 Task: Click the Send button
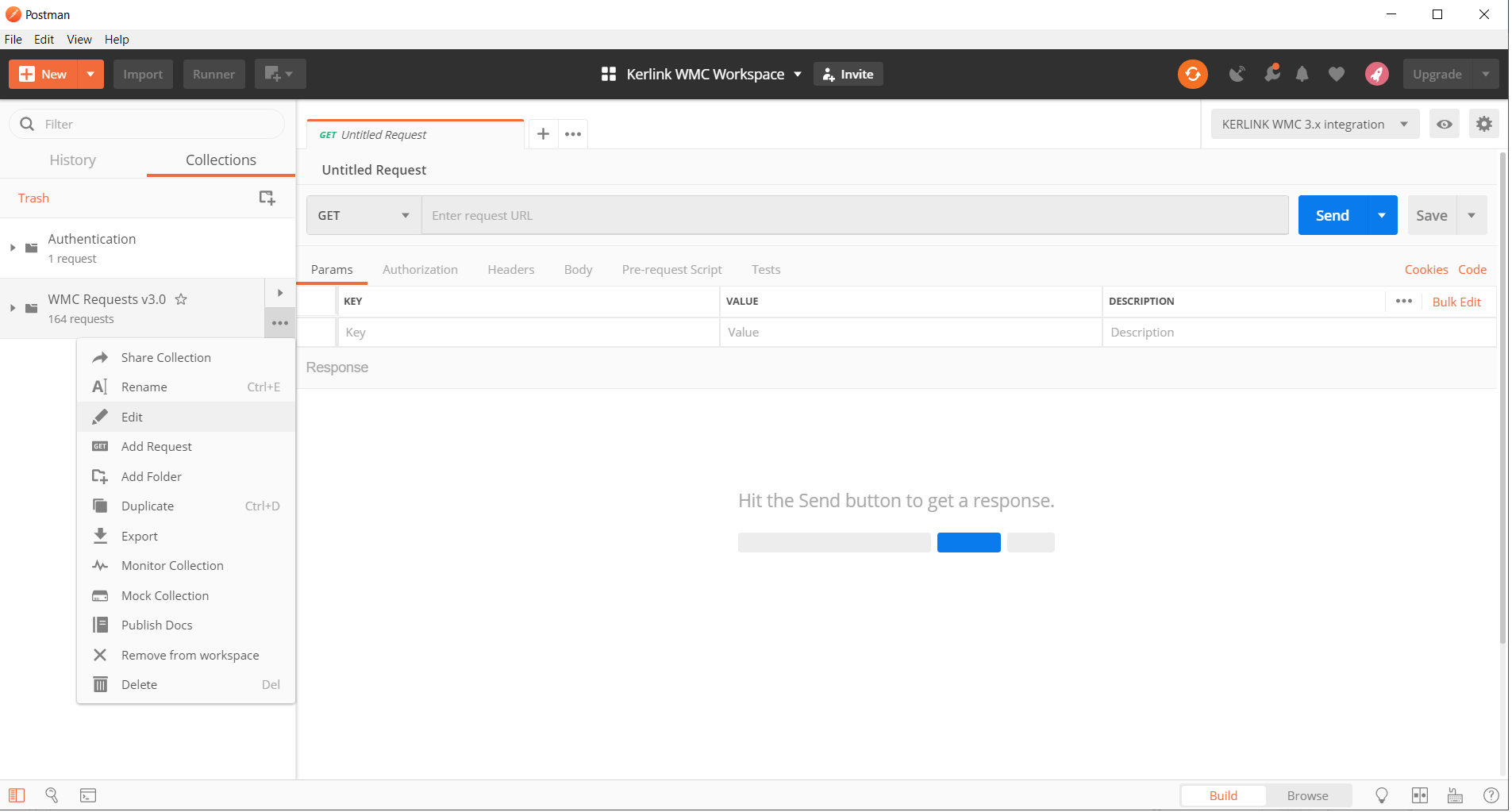[1331, 214]
